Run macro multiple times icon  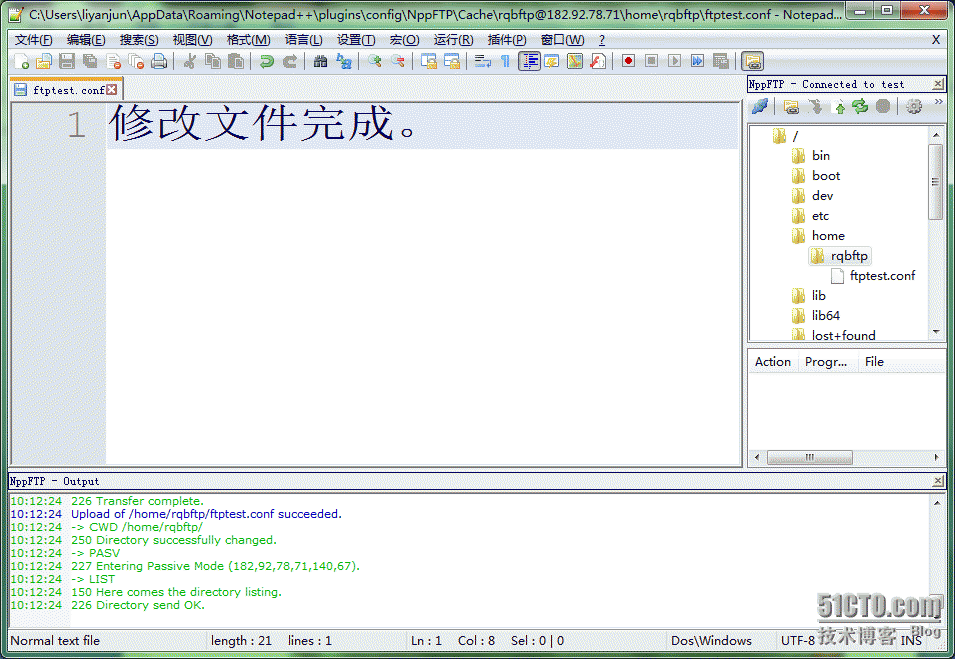point(697,62)
